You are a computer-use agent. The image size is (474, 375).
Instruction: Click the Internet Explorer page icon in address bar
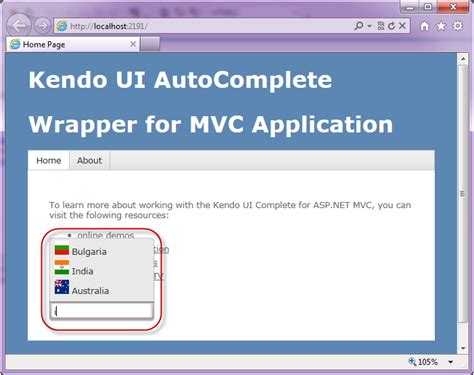[62, 26]
